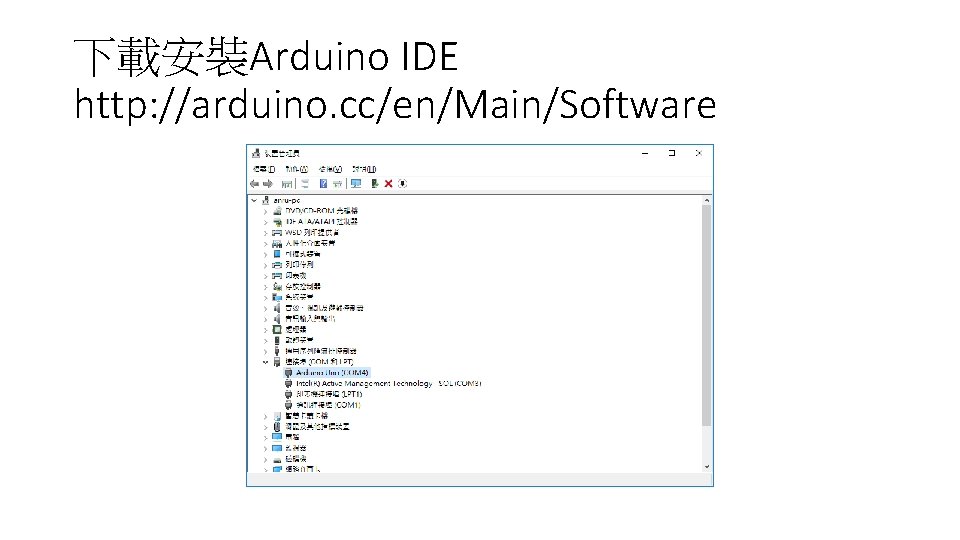The height and width of the screenshot is (540, 960).
Task: Collapse the root computer node chevron
Action: click(254, 200)
